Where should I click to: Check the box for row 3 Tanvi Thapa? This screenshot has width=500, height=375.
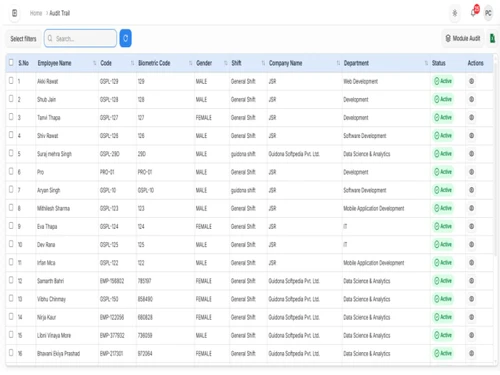[11, 117]
